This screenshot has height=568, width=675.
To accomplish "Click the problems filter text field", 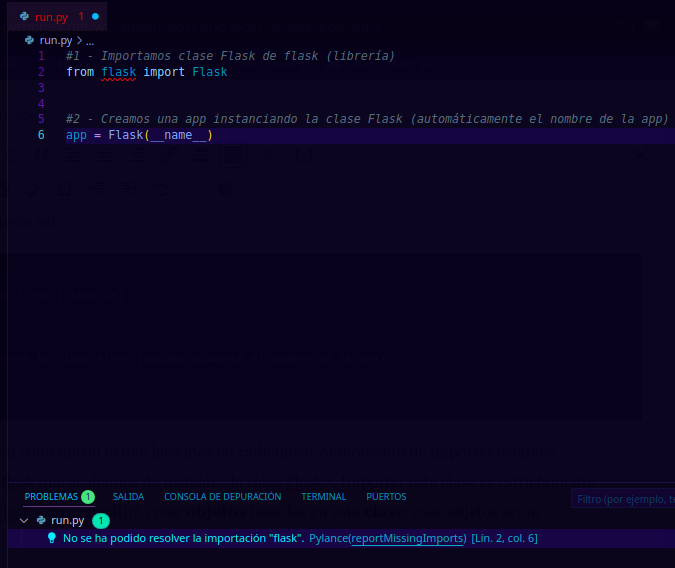I will (x=622, y=498).
